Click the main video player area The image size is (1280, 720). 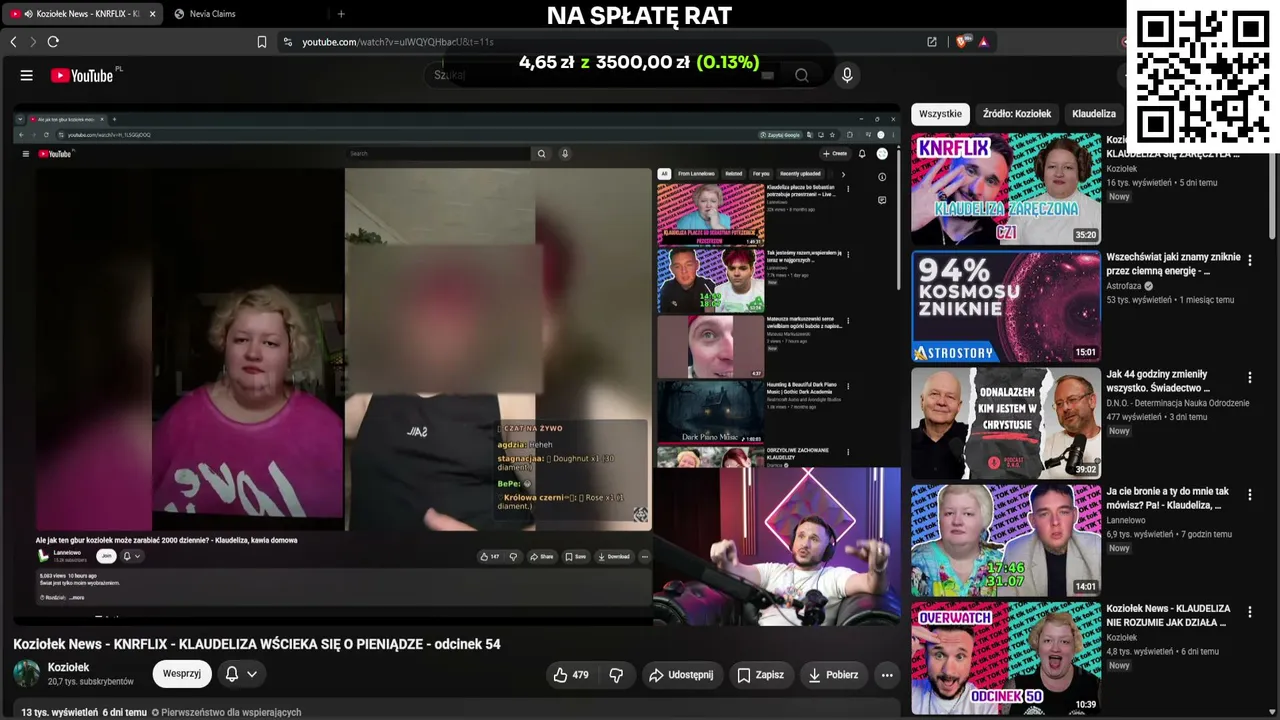[456, 365]
